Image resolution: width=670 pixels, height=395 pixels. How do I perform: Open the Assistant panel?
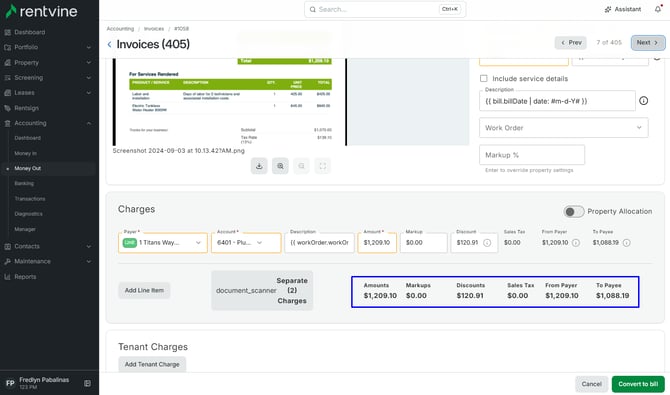coord(623,9)
